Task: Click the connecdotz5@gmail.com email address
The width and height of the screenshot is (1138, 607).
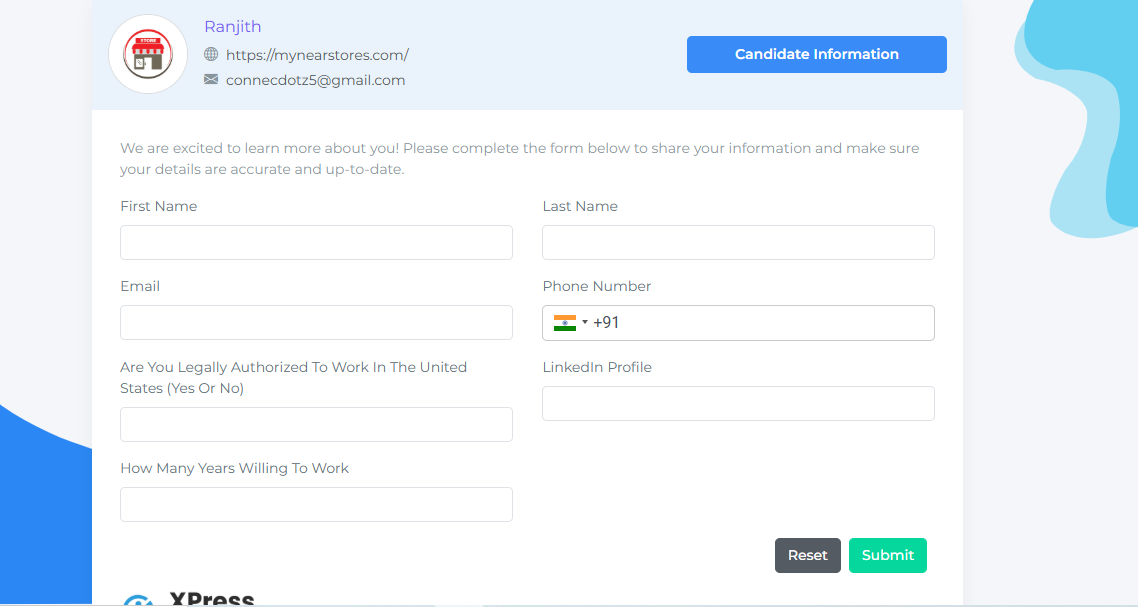Action: click(315, 80)
